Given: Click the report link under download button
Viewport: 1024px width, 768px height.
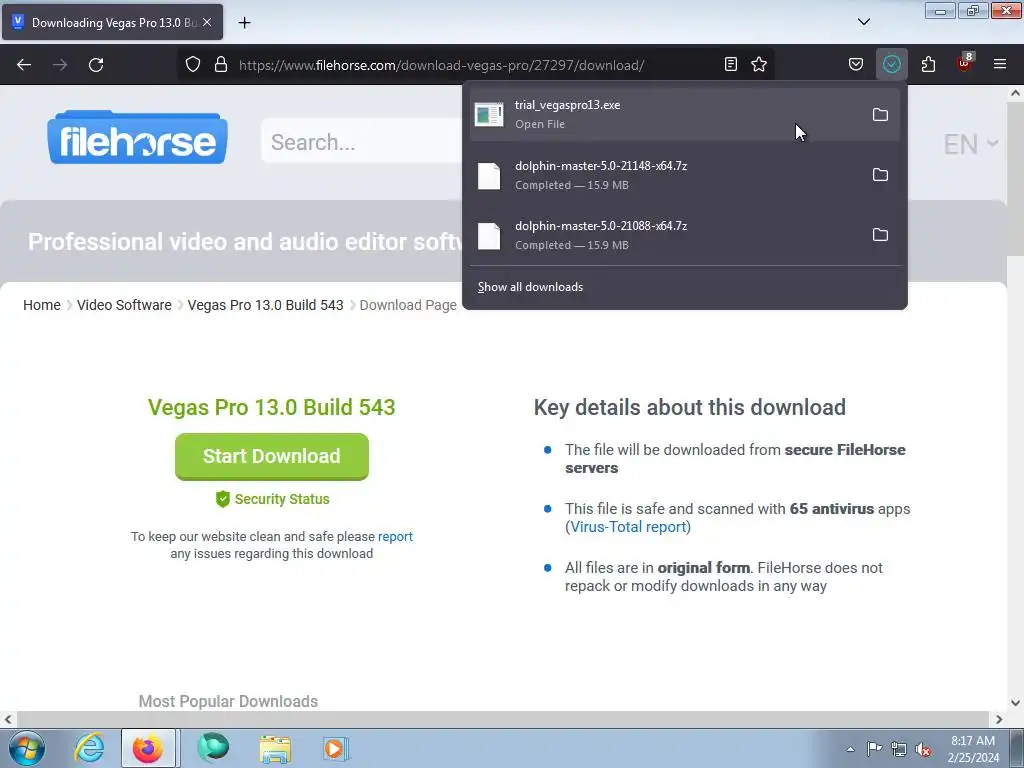Looking at the screenshot, I should click(x=395, y=536).
